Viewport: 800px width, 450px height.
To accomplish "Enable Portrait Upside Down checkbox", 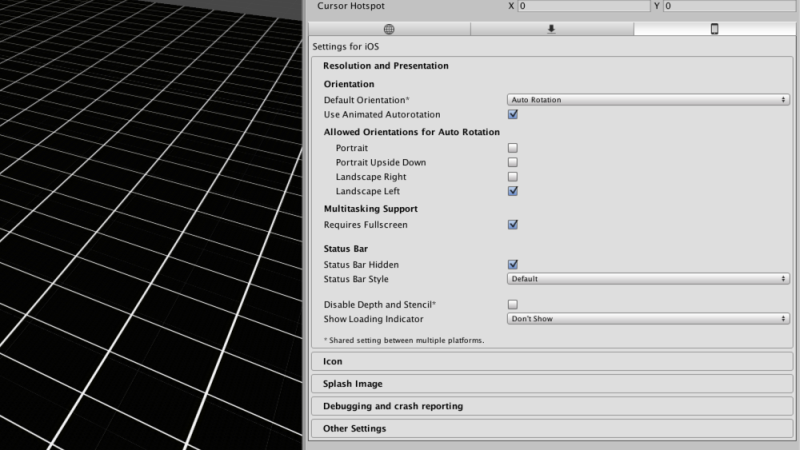I will tap(513, 162).
